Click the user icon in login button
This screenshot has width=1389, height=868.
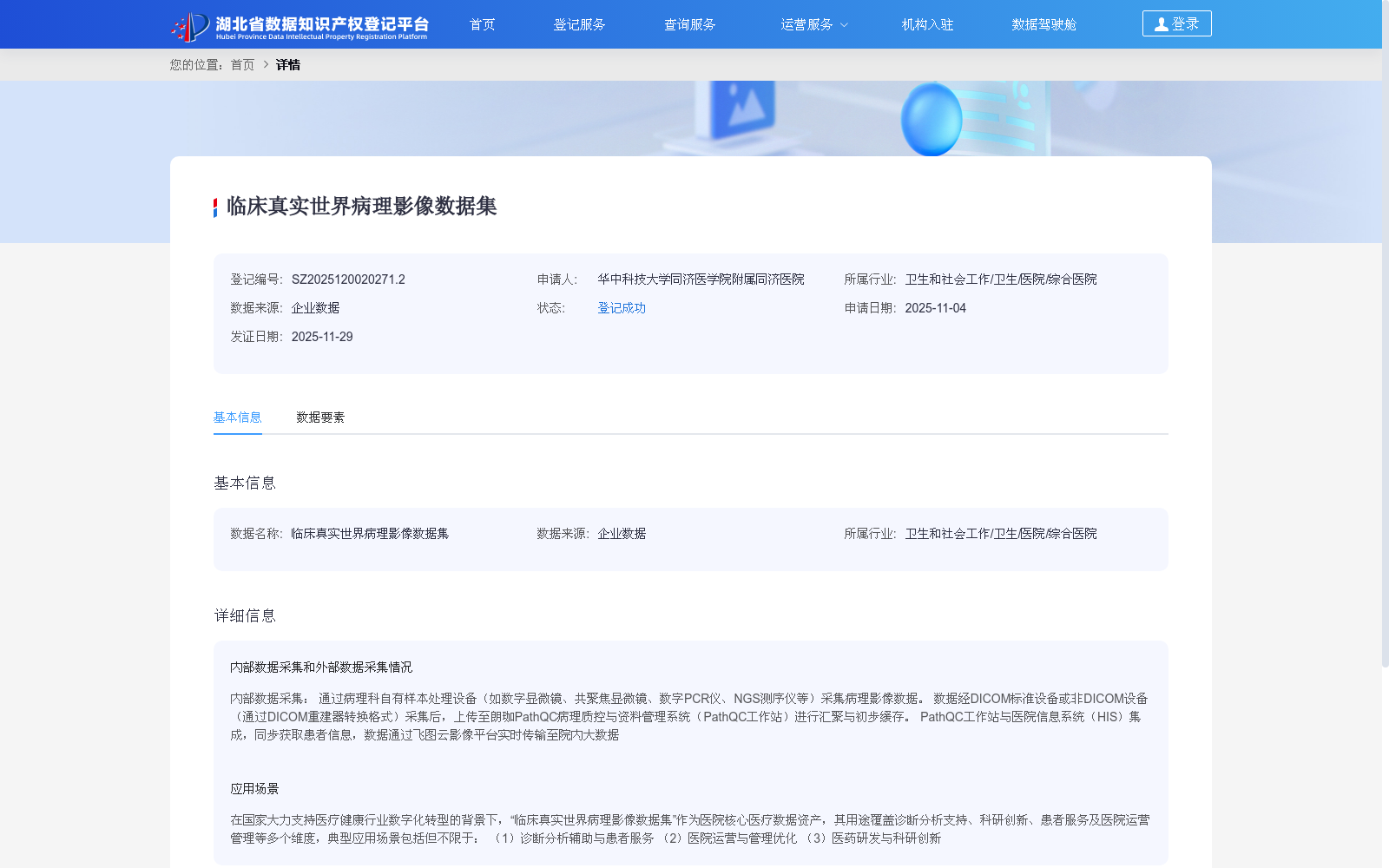pos(1161,24)
